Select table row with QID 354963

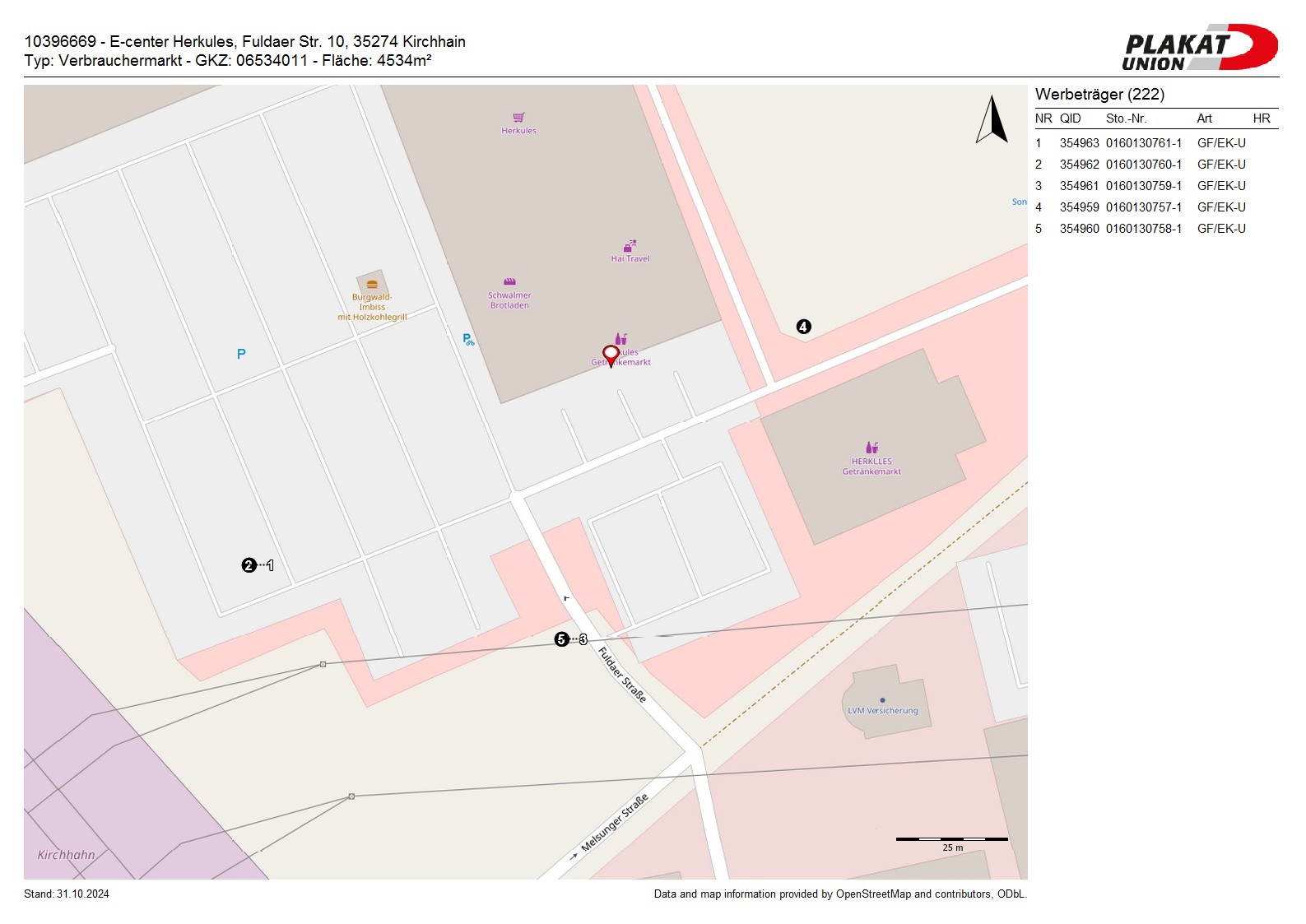1140,143
